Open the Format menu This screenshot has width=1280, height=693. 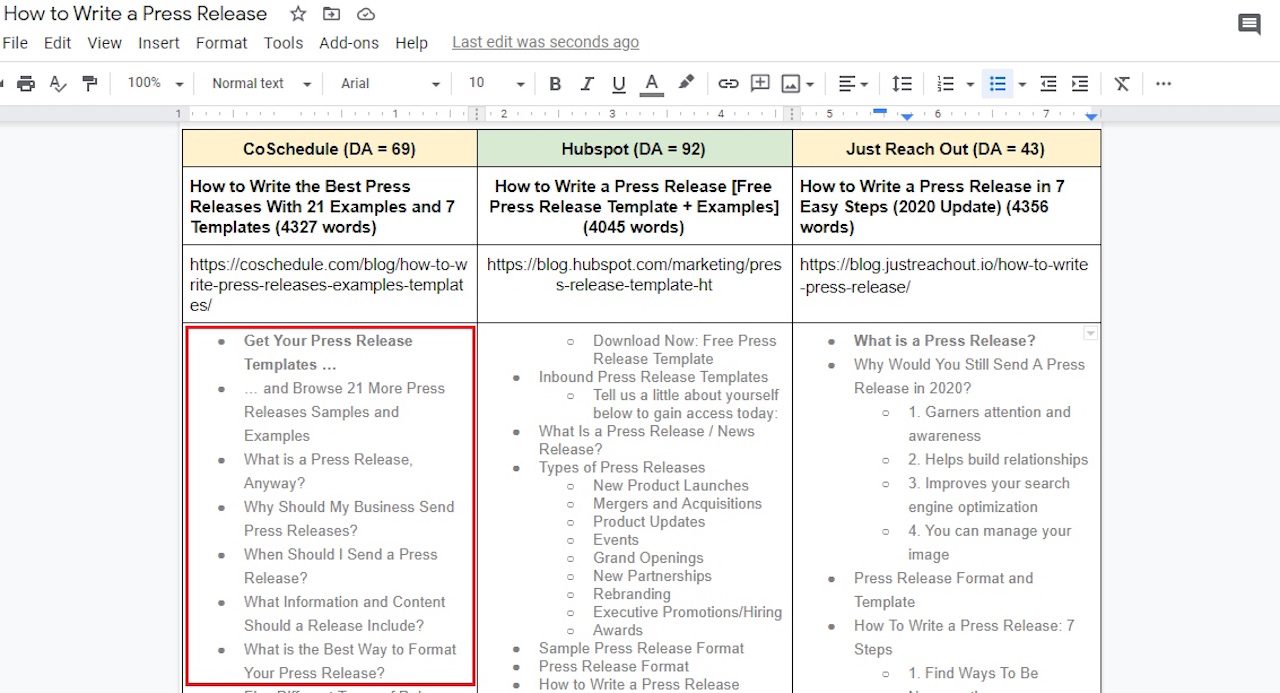pyautogui.click(x=221, y=43)
